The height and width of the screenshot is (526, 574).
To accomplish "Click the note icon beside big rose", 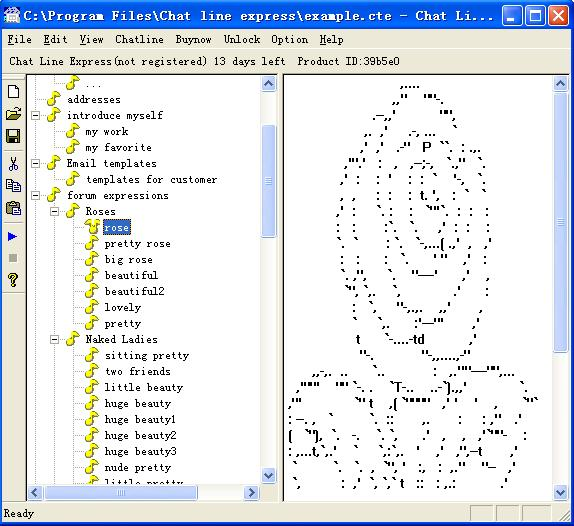I will tap(92, 259).
